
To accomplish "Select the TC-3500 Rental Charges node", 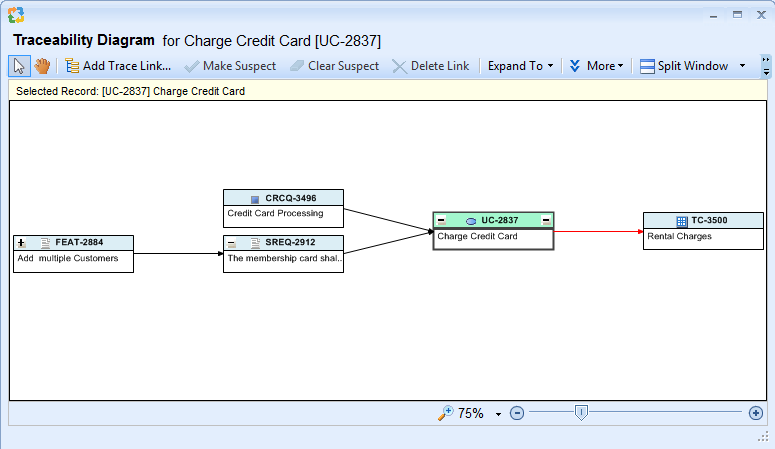I will [703, 229].
